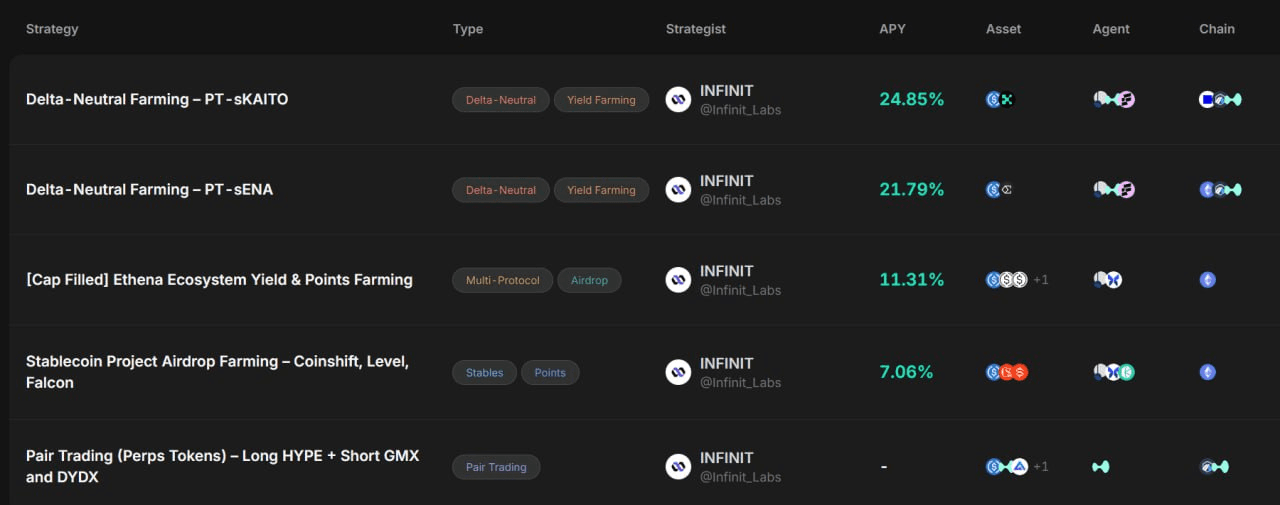Click the agent icons in the PT-sENA row

tap(1114, 189)
